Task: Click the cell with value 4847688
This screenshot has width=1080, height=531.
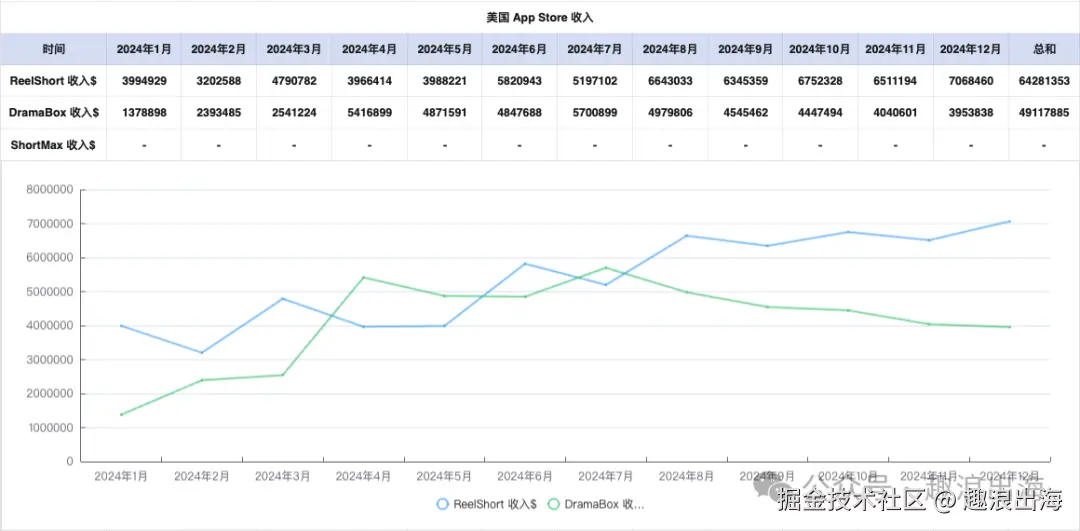Action: (519, 113)
